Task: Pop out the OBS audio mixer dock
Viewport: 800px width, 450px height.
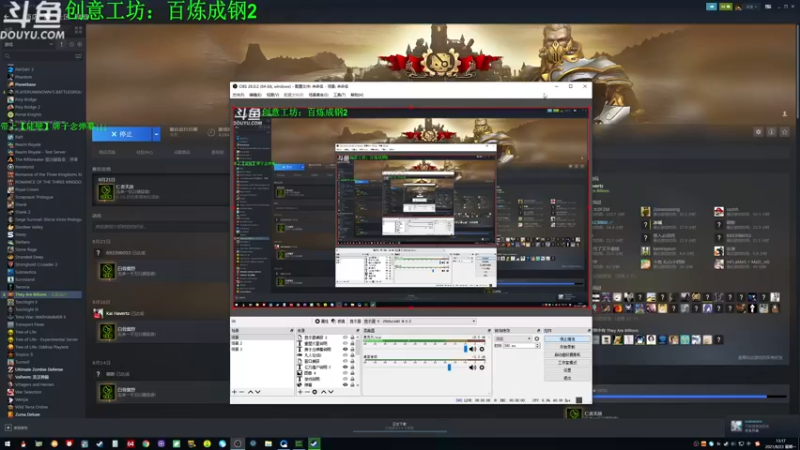Action: tap(489, 331)
